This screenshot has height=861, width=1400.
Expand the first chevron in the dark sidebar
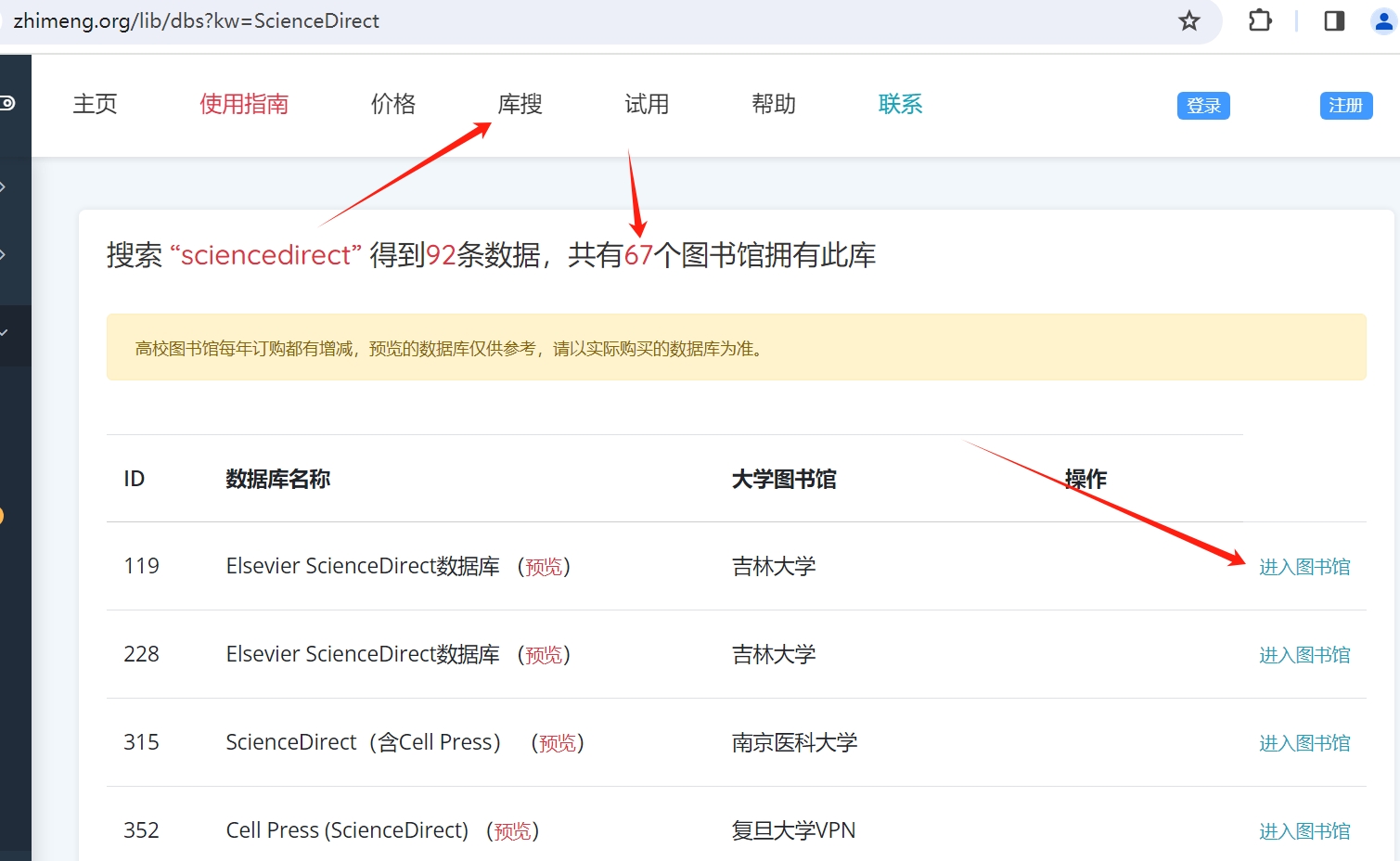tap(4, 187)
